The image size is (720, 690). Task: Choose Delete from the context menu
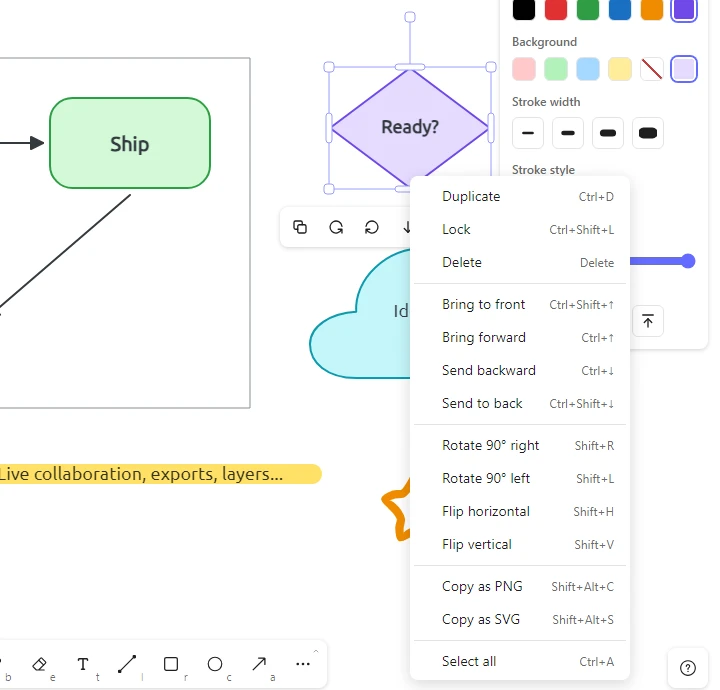(x=520, y=263)
